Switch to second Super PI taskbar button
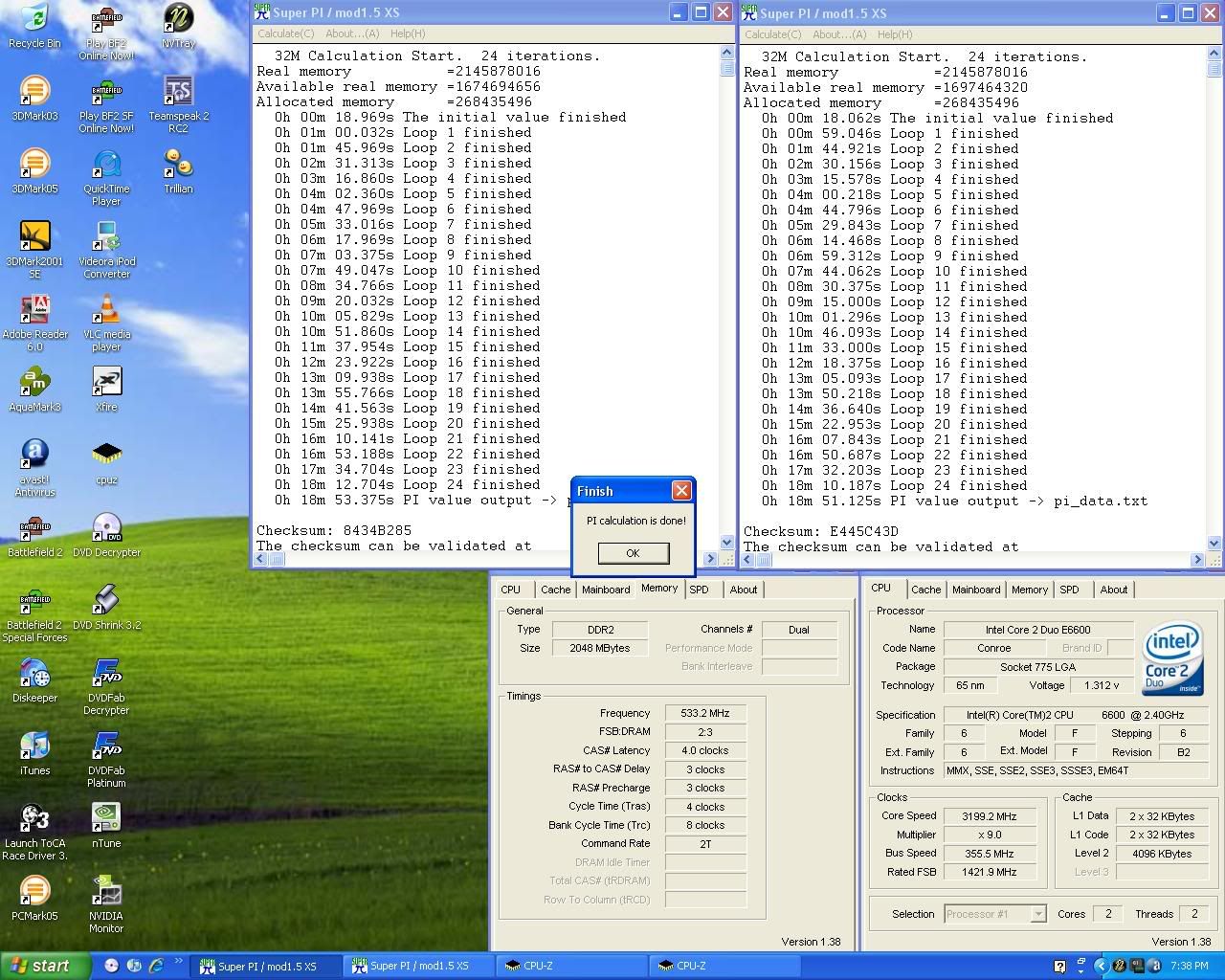The height and width of the screenshot is (980, 1225). pos(418,966)
